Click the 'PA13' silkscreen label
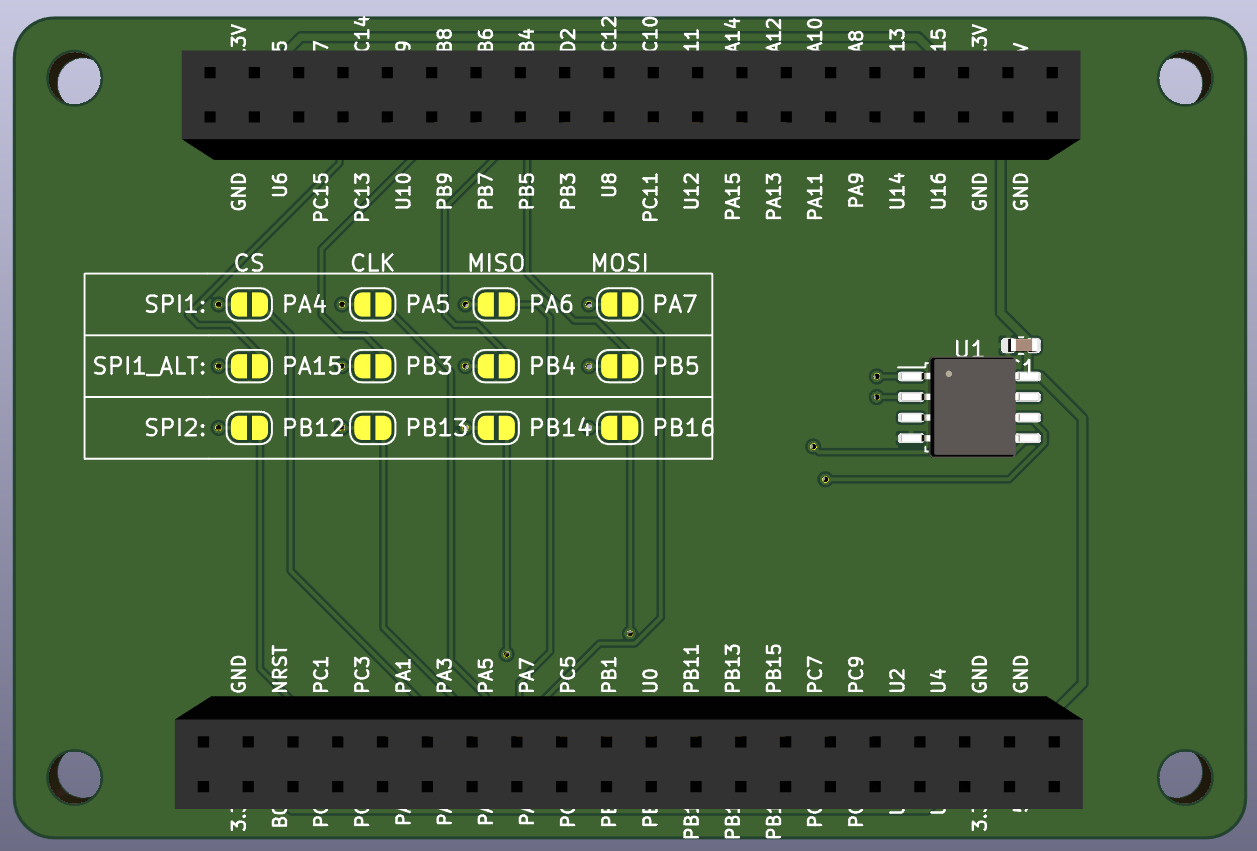The height and width of the screenshot is (851, 1257). pyautogui.click(x=773, y=196)
